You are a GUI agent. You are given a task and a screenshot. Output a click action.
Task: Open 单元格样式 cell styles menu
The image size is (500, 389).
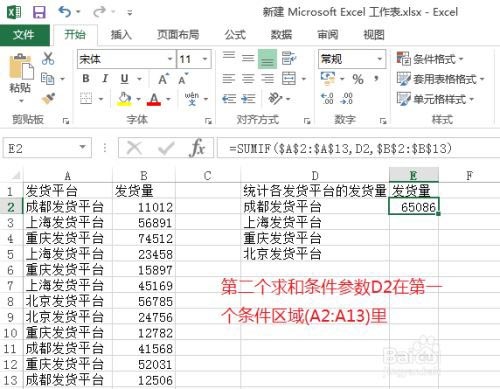point(435,99)
